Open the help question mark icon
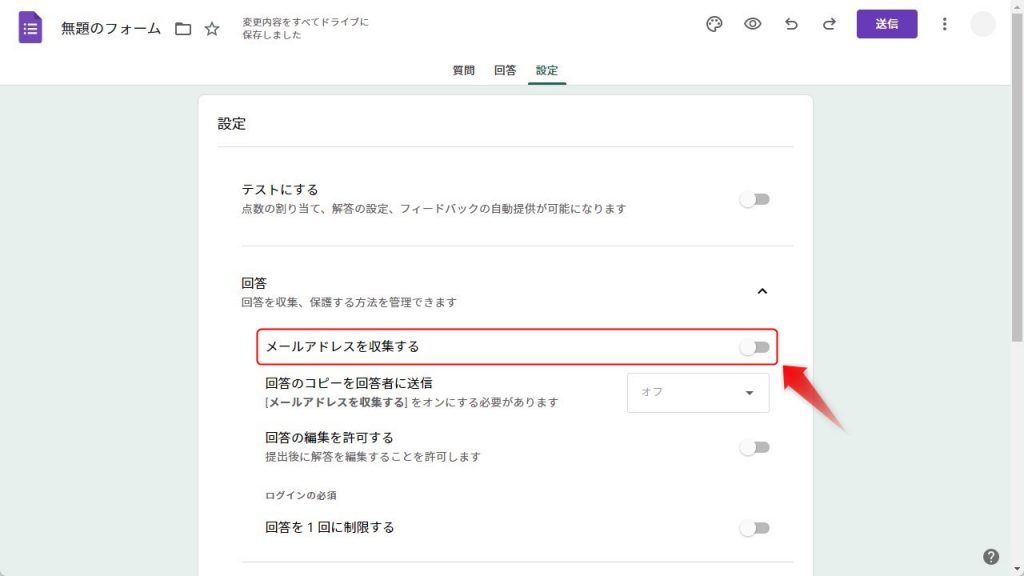 991,556
